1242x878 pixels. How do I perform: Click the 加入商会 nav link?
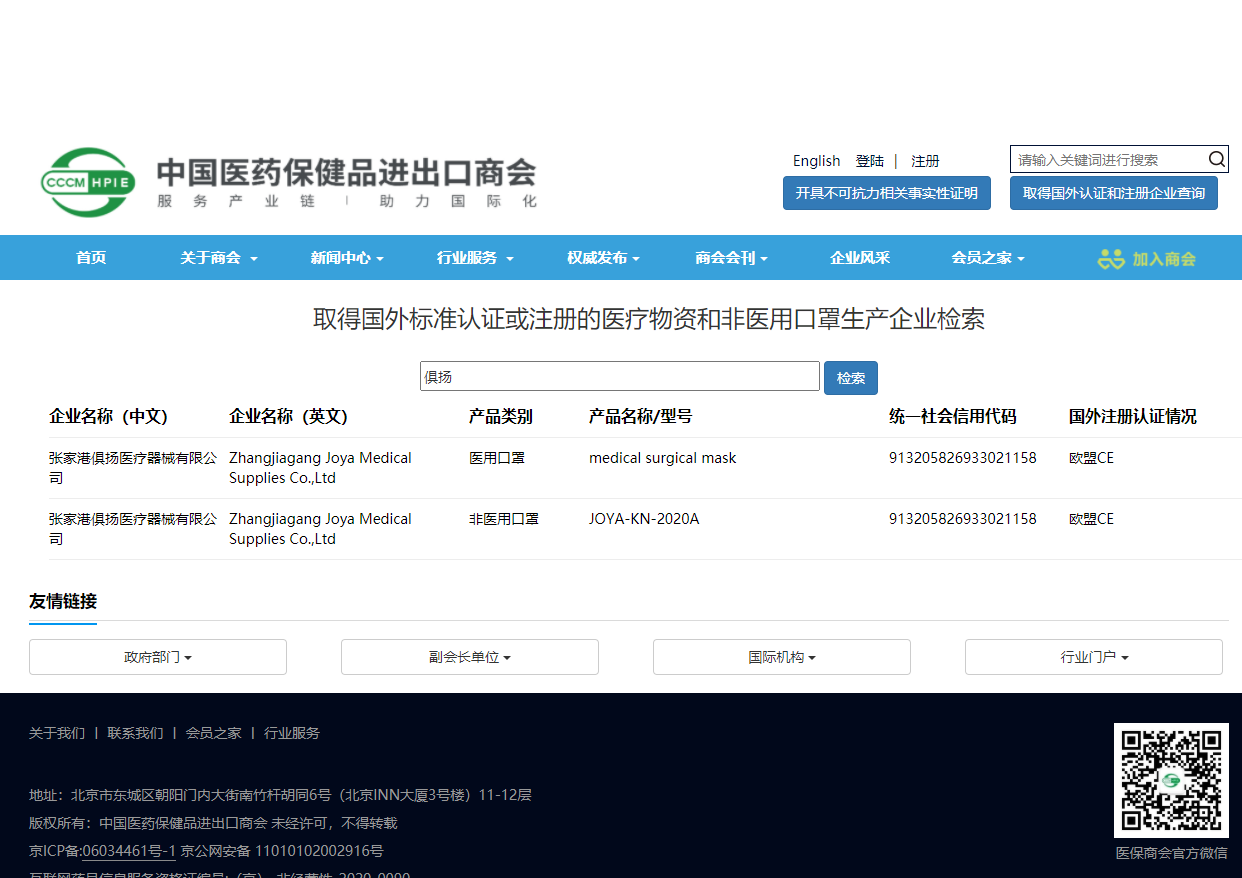click(x=1147, y=258)
